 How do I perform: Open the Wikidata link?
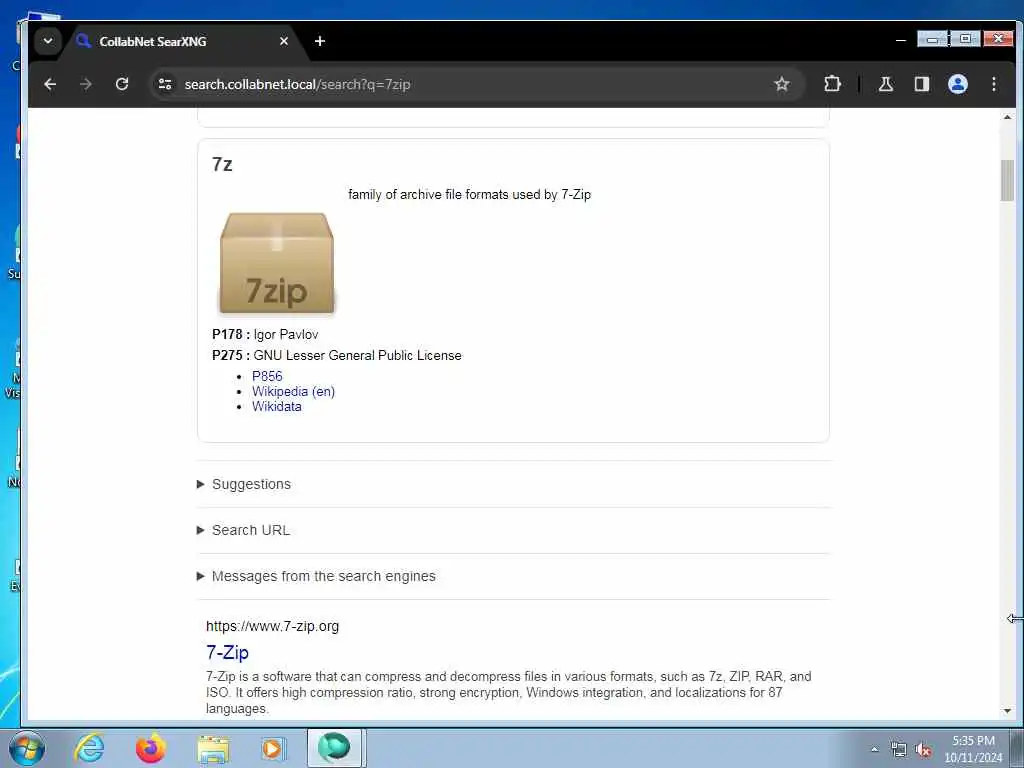[277, 406]
